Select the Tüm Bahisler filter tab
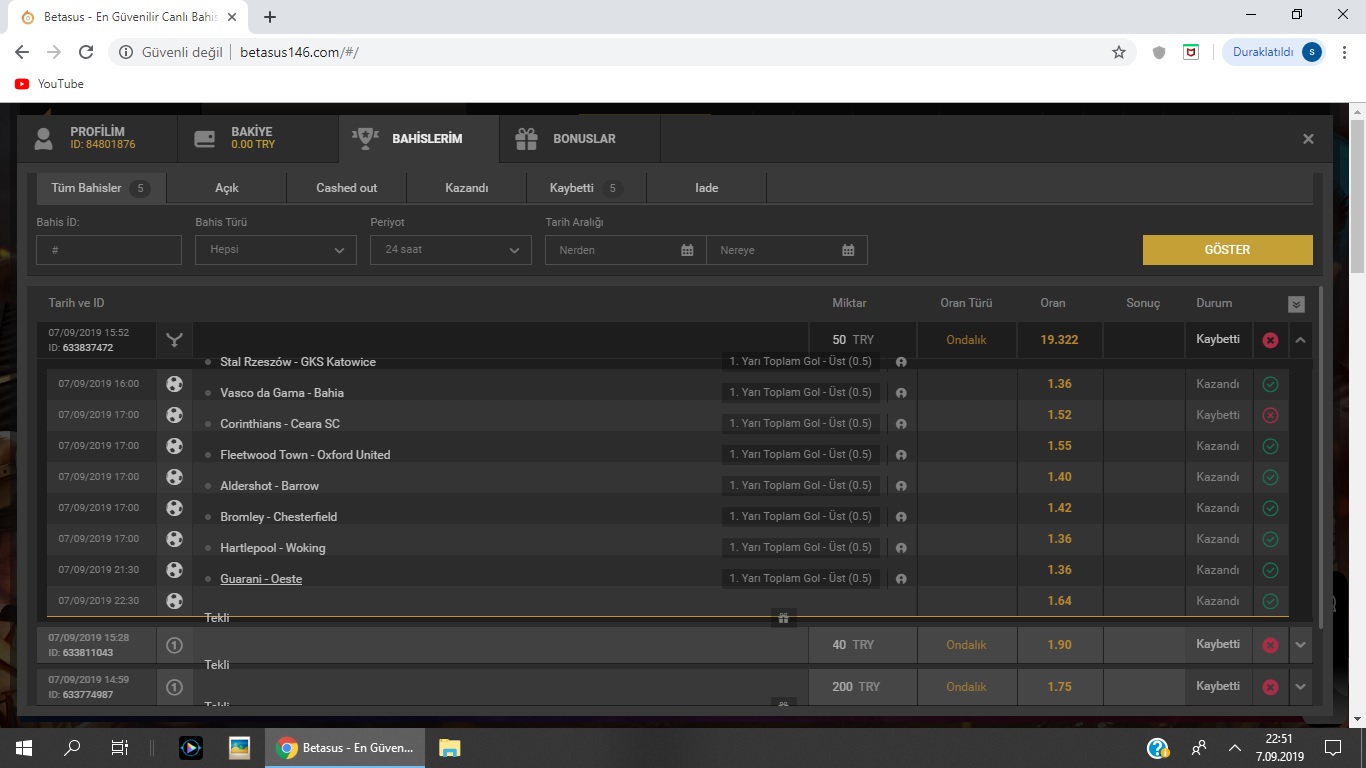This screenshot has height=768, width=1366. point(101,188)
